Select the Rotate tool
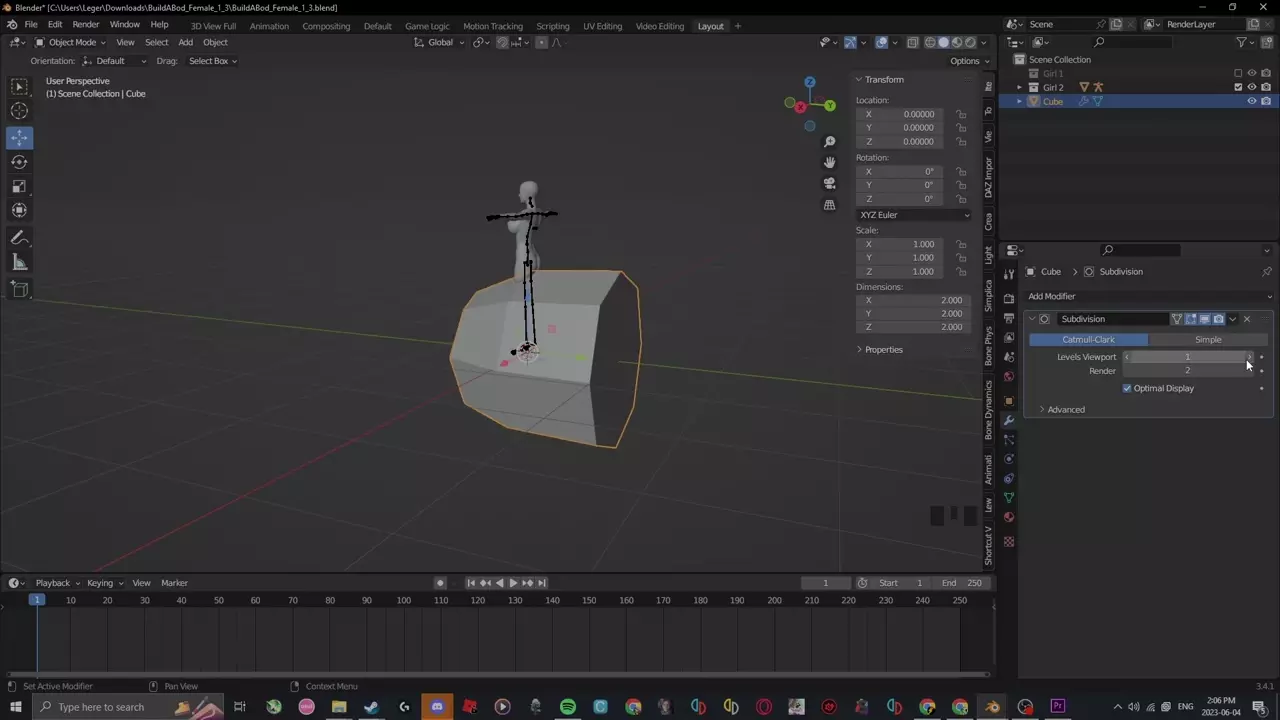This screenshot has width=1280, height=720. (19, 162)
